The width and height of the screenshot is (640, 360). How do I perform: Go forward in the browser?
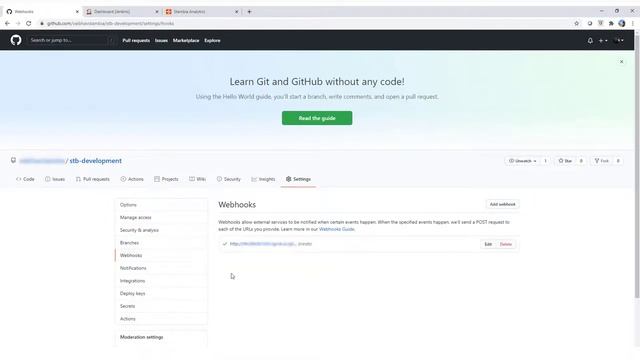click(18, 23)
